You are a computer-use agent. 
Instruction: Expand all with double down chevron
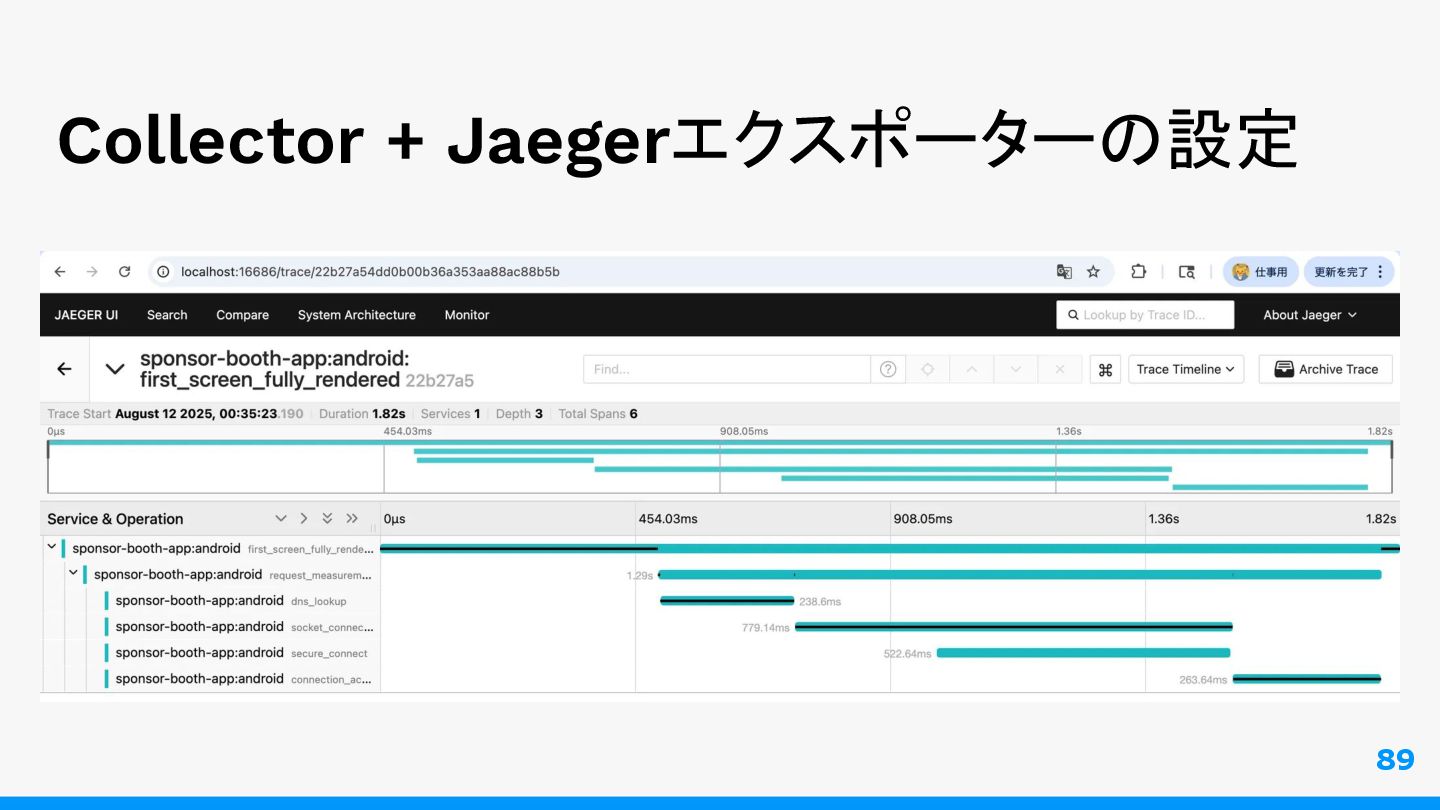(327, 519)
